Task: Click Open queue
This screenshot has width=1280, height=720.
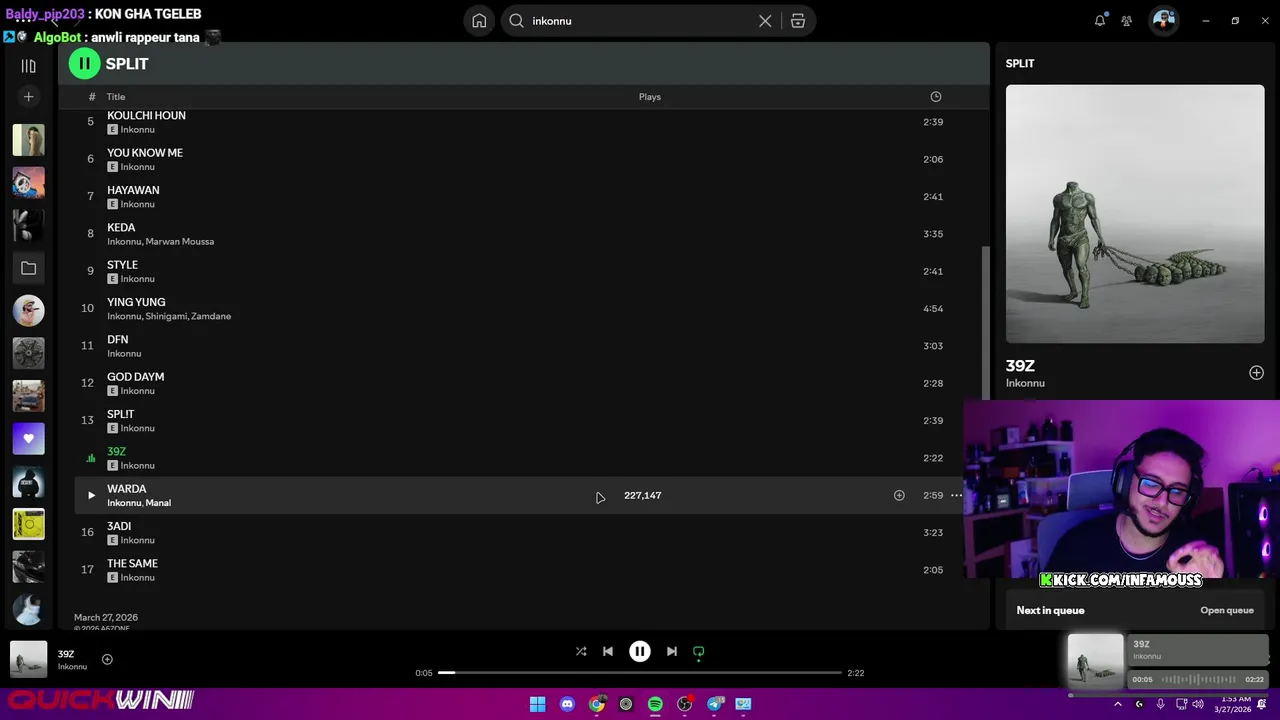Action: 1227,610
